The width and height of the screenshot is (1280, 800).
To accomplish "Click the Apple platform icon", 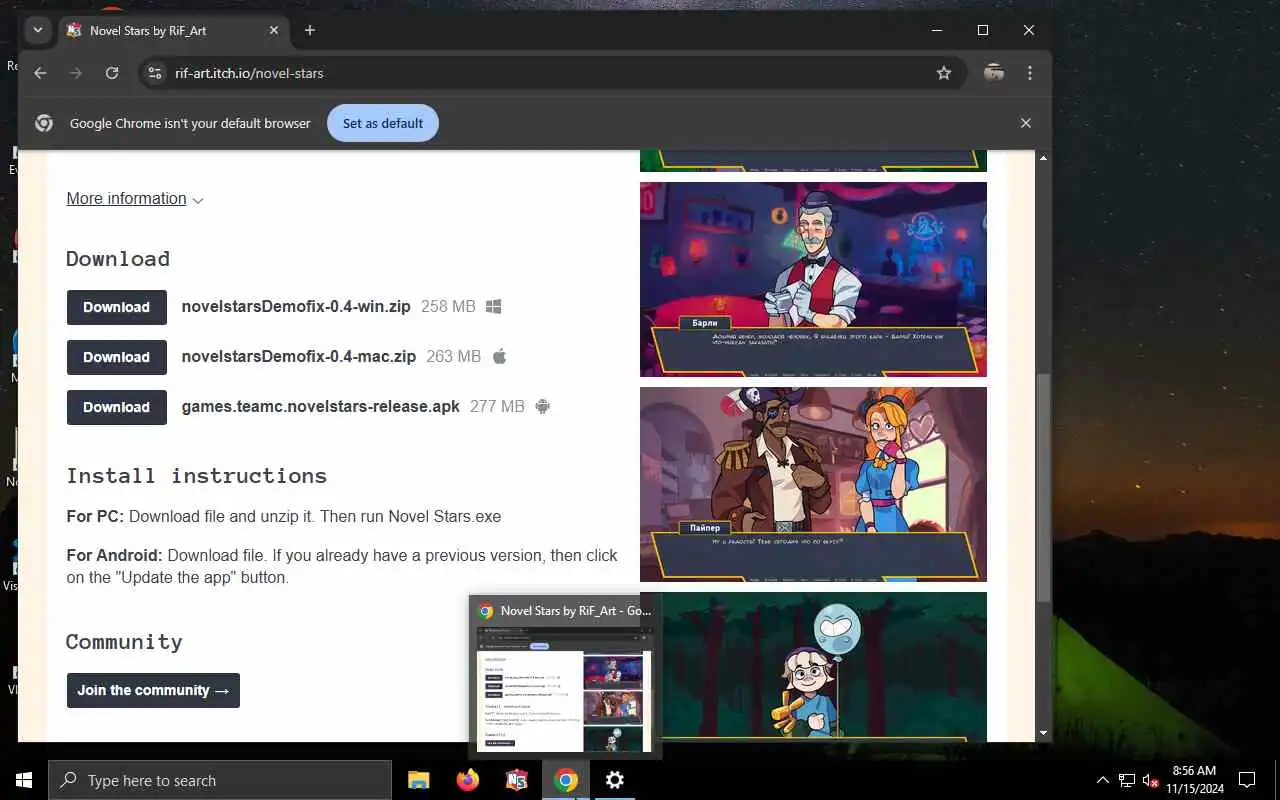I will [x=499, y=356].
